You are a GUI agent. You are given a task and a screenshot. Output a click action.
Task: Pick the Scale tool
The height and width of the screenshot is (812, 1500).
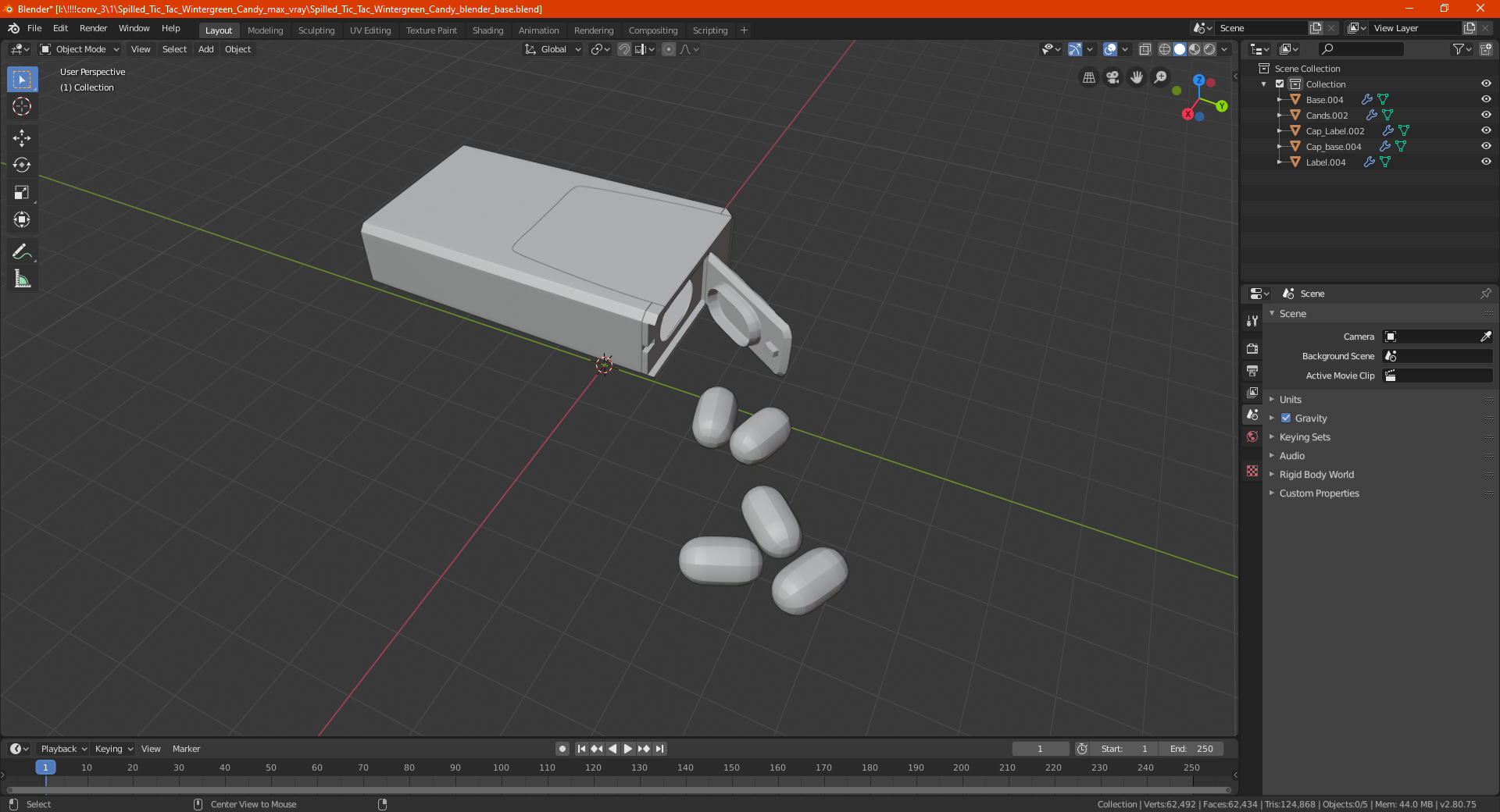(22, 192)
